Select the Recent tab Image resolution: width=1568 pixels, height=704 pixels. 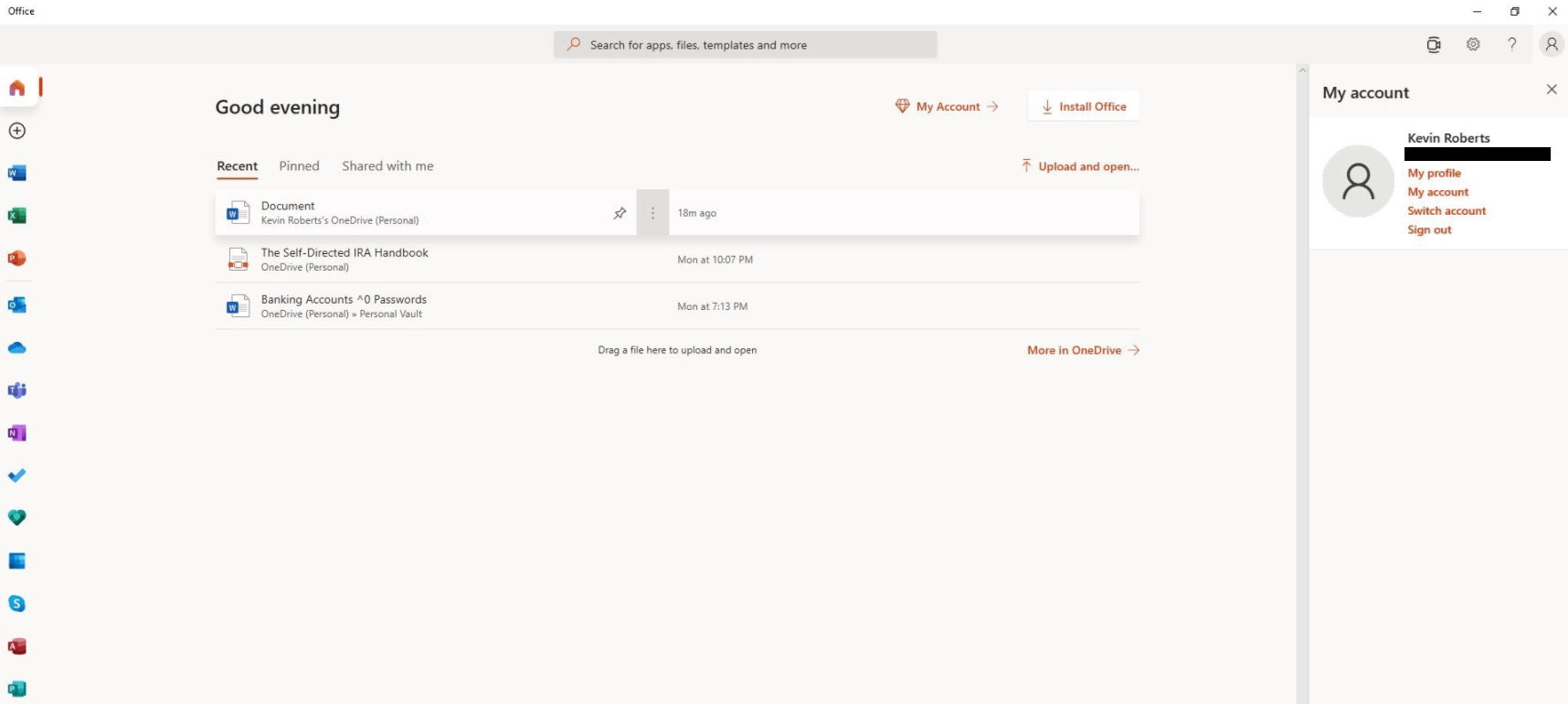tap(238, 166)
